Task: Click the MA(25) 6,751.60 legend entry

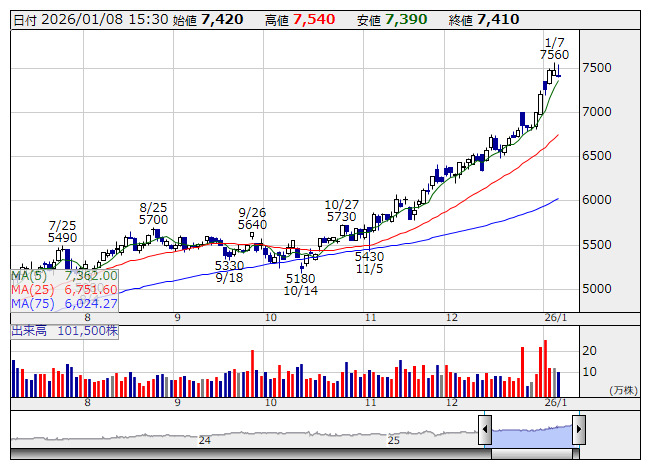Action: tap(64, 290)
